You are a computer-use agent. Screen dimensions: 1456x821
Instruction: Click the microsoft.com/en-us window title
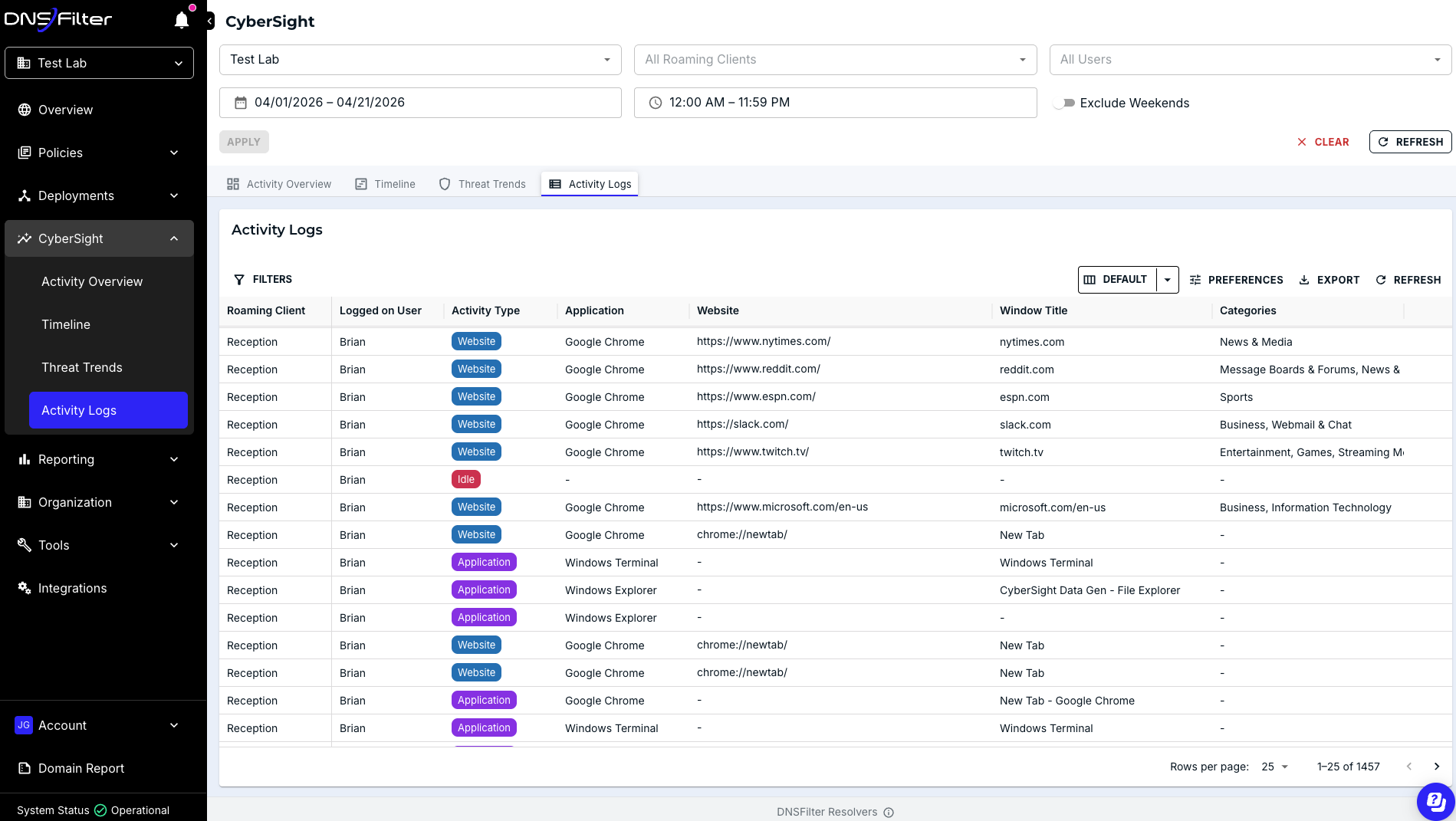(1053, 507)
